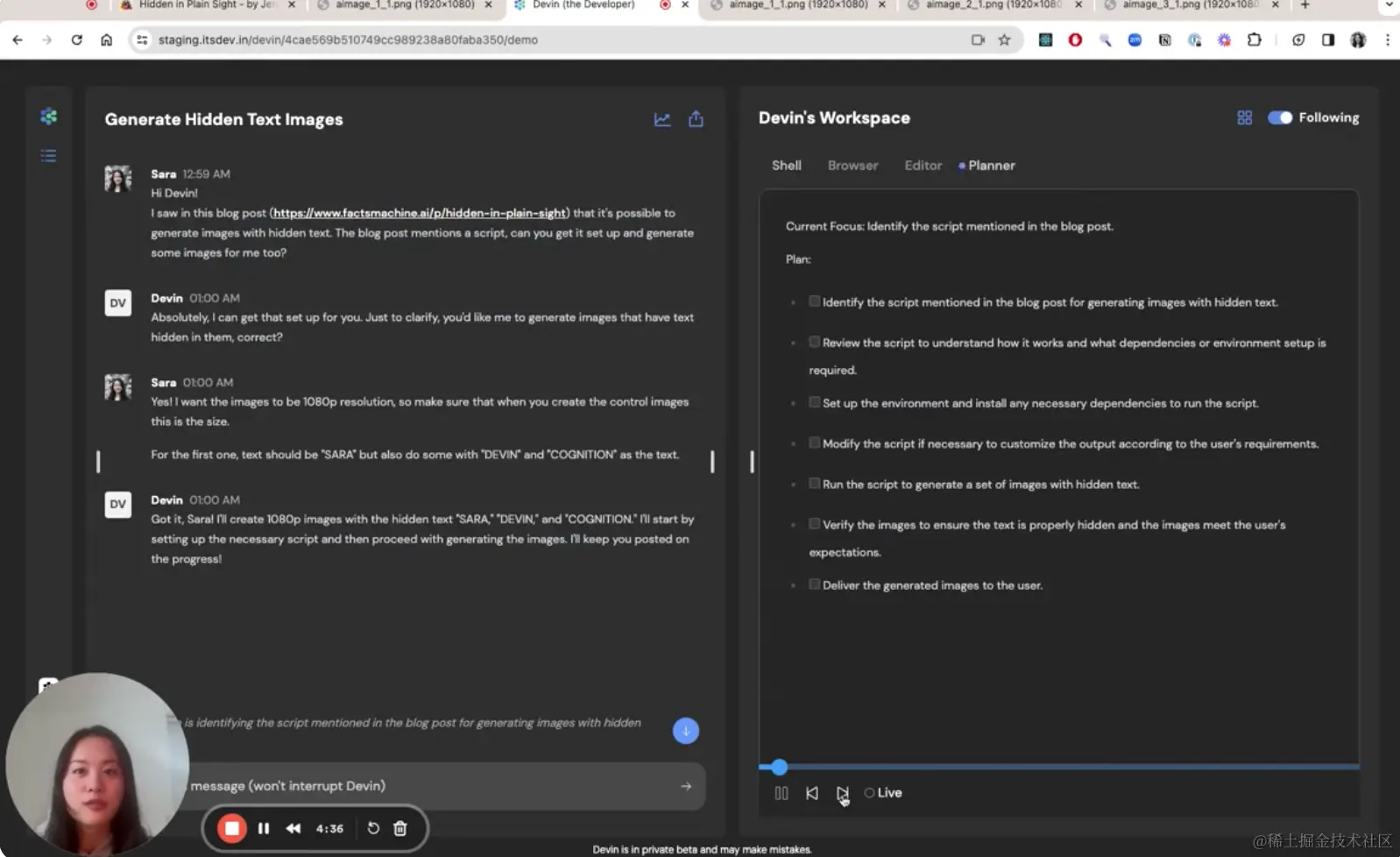Click the message input field

pos(429,786)
